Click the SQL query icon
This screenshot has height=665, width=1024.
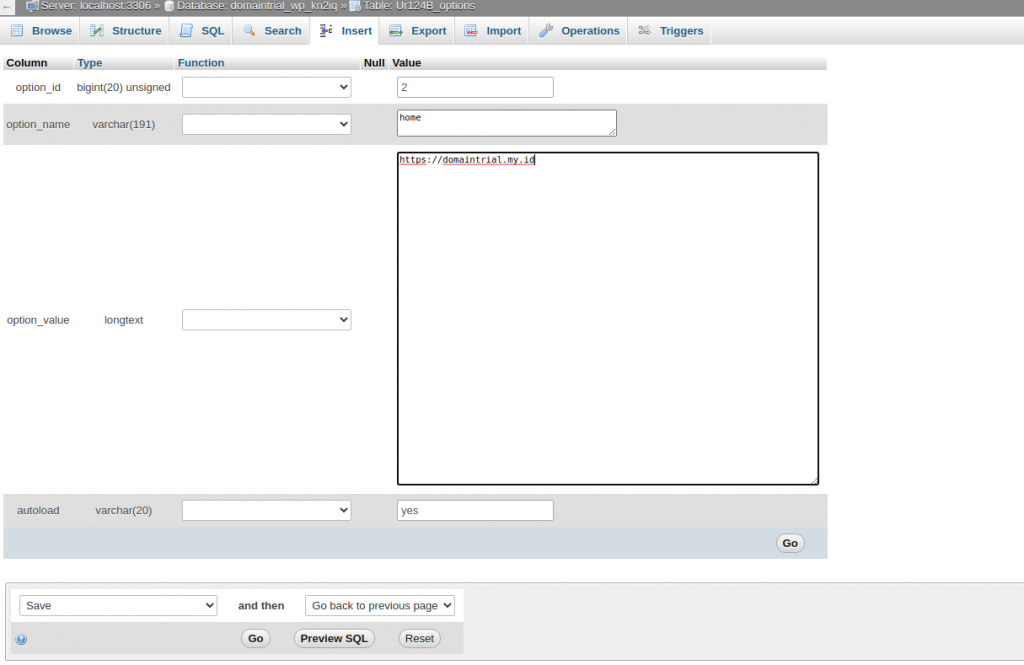[186, 31]
